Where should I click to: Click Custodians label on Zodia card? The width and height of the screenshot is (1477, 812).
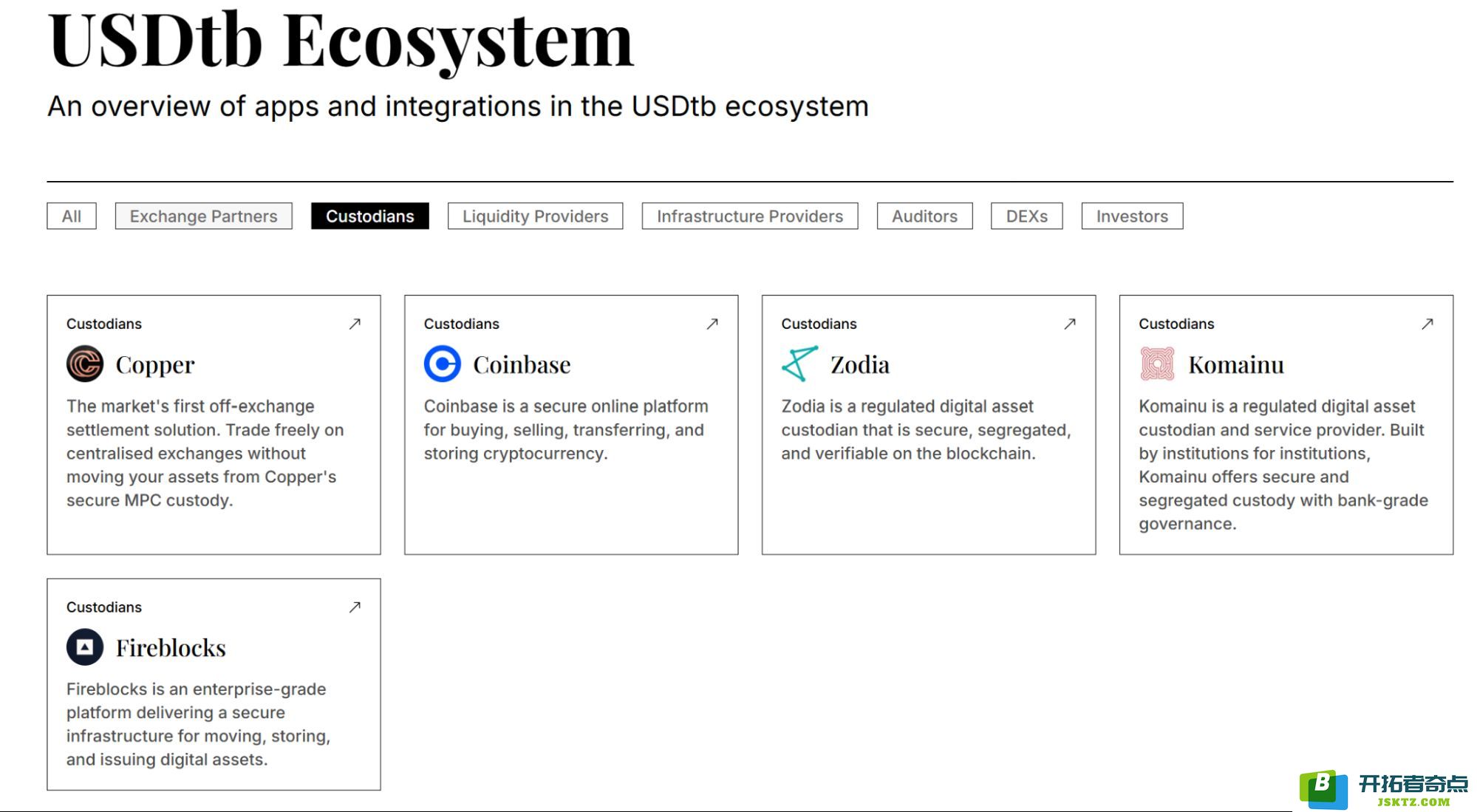pyautogui.click(x=819, y=324)
